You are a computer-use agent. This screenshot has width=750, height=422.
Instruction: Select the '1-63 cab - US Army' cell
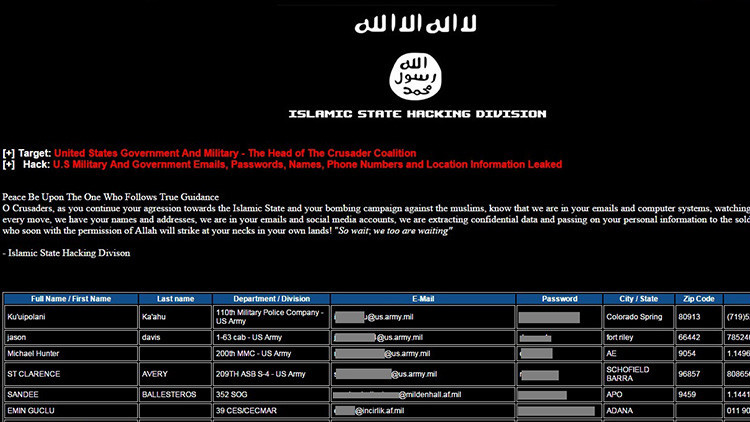[x=271, y=337]
